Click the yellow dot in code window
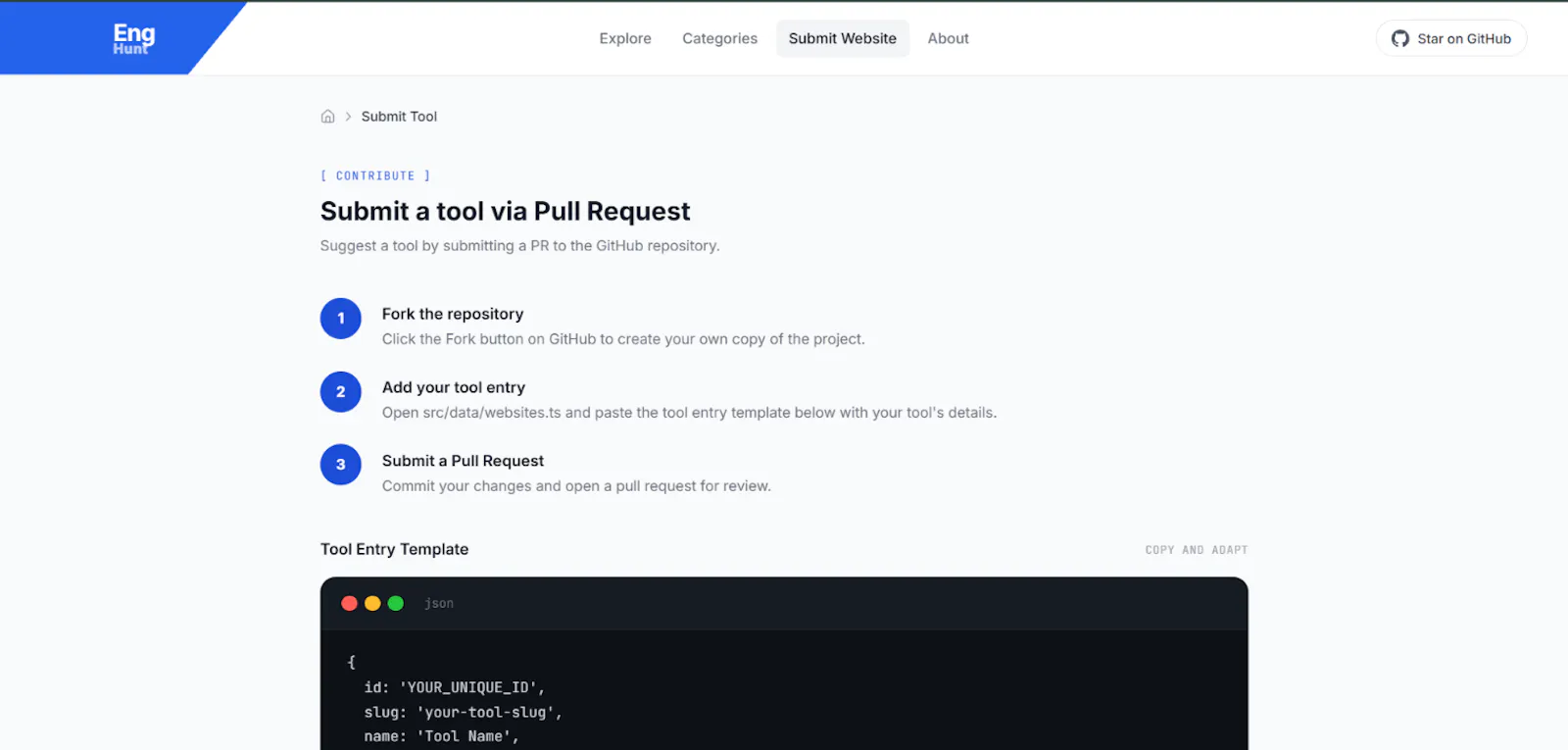 pyautogui.click(x=372, y=603)
